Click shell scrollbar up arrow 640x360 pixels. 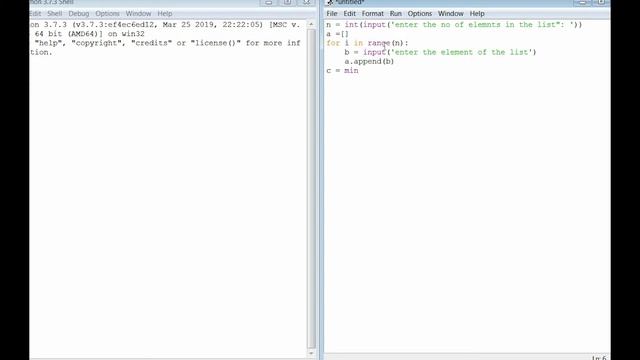[311, 24]
